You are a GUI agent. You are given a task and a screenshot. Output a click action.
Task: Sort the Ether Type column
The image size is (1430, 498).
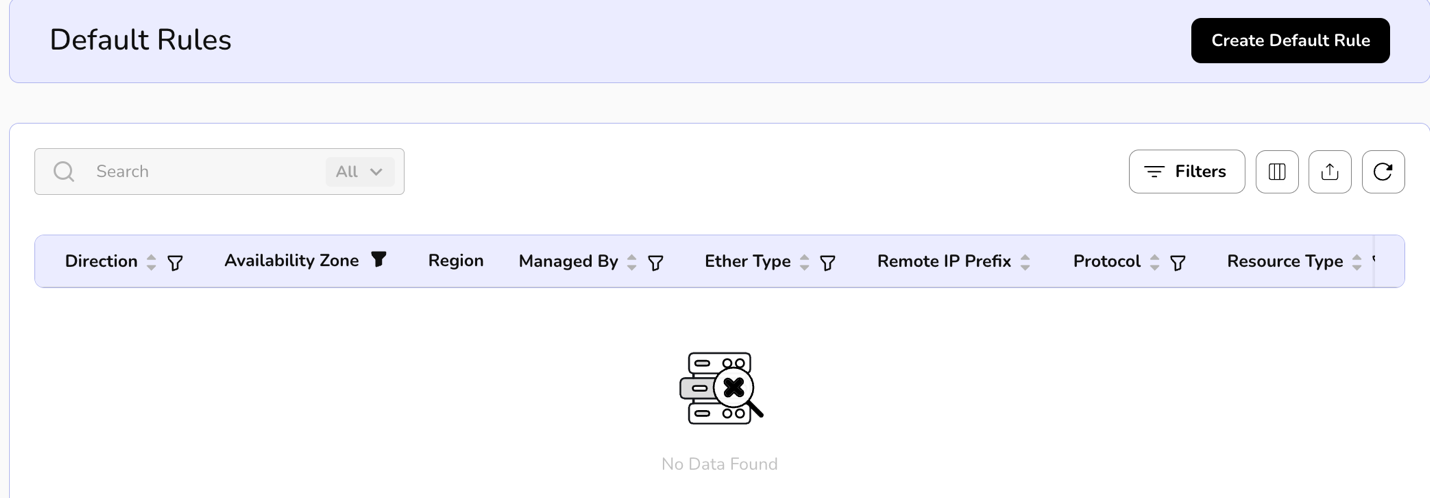(804, 262)
